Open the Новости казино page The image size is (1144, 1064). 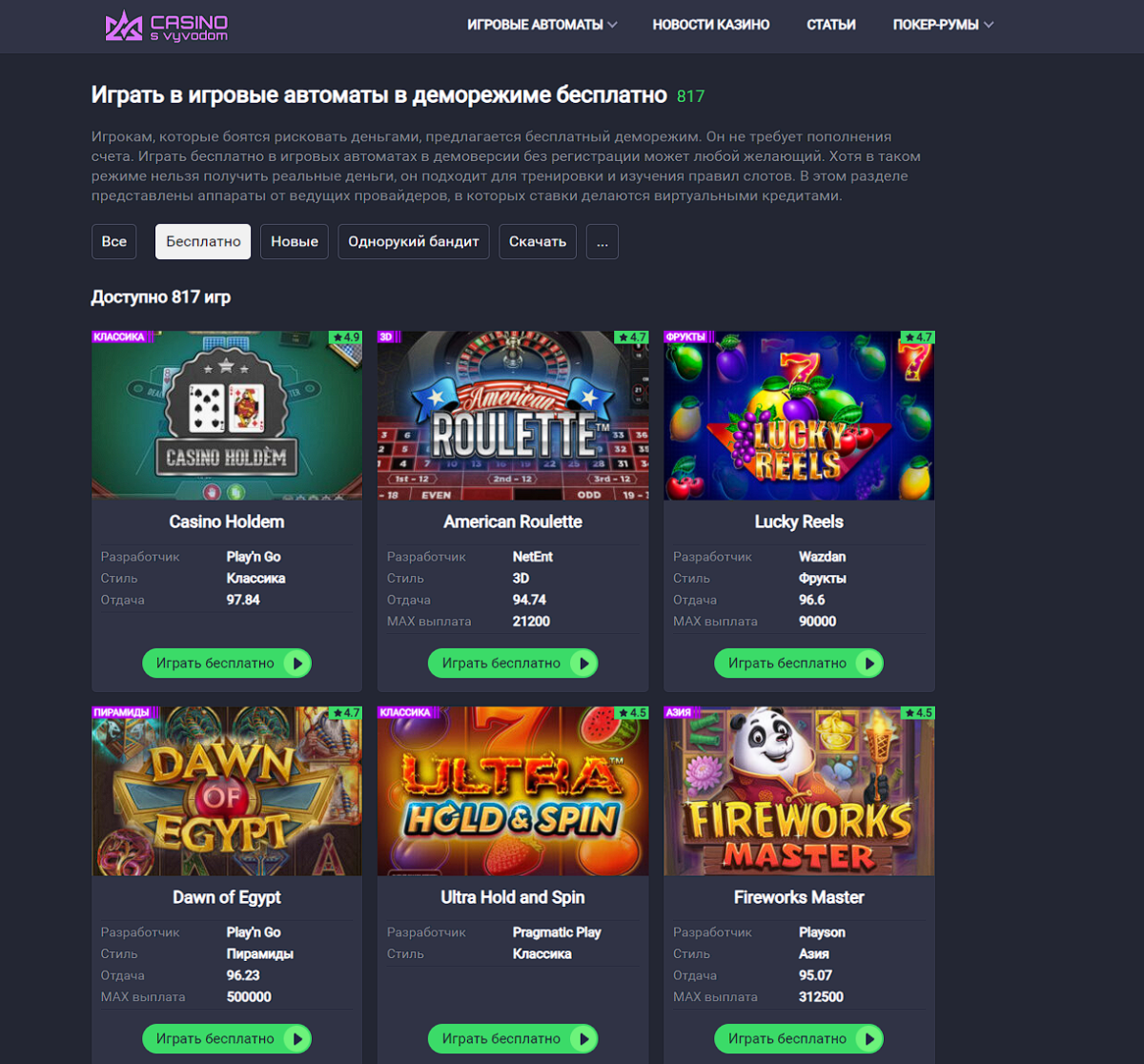click(711, 25)
